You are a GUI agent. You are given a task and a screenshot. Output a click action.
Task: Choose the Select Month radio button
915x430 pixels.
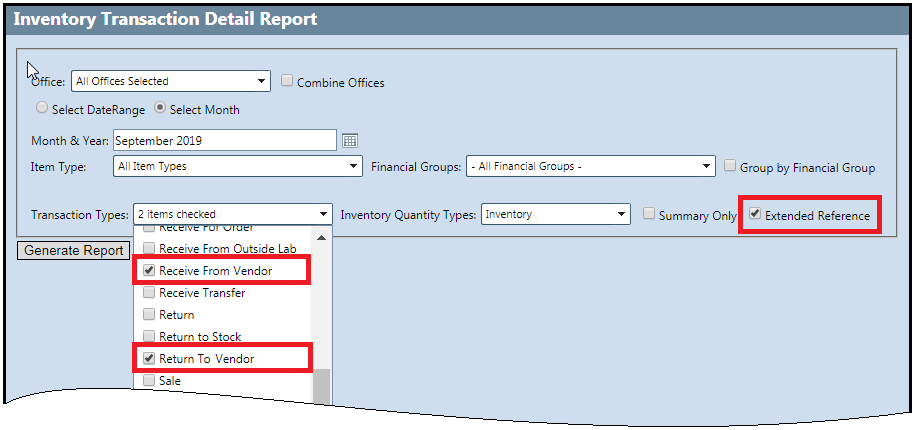pyautogui.click(x=160, y=109)
